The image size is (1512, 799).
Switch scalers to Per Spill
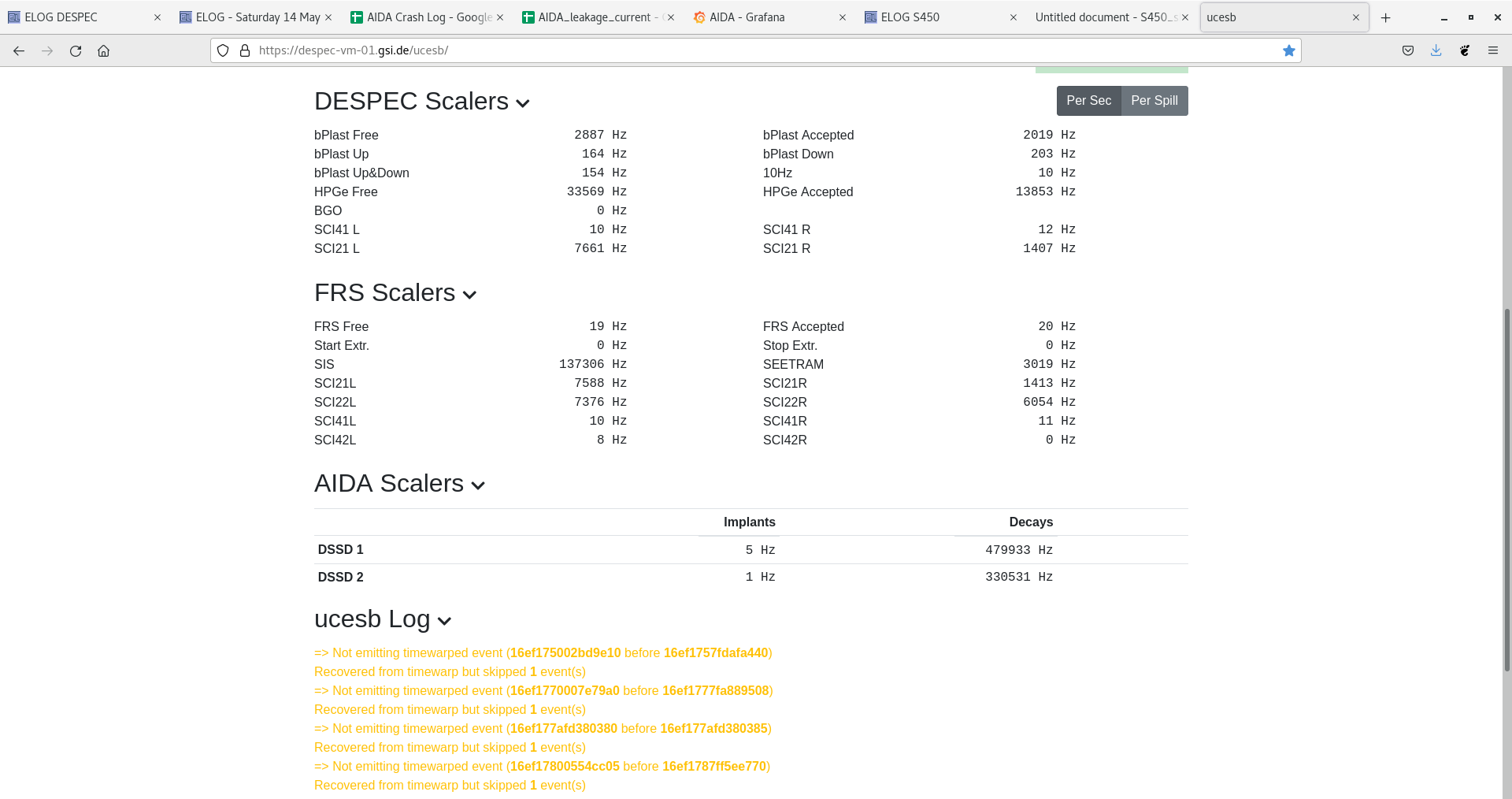tap(1154, 101)
